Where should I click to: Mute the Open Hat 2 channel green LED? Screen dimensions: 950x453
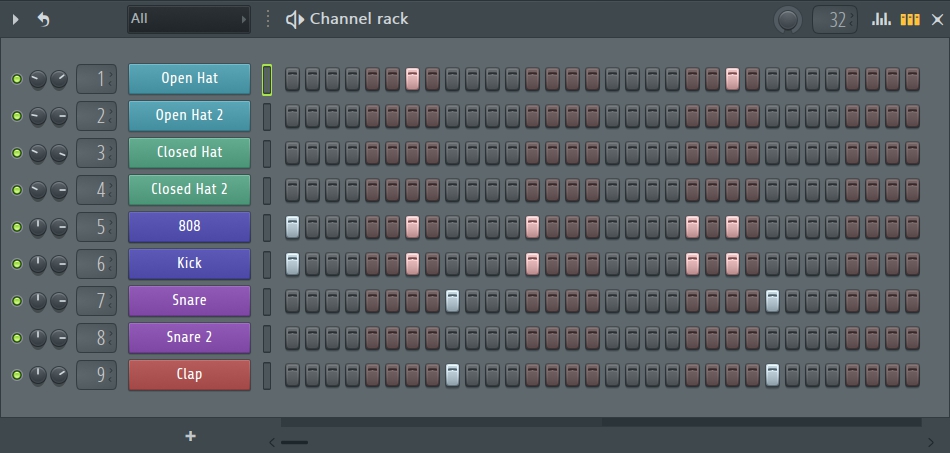click(17, 116)
